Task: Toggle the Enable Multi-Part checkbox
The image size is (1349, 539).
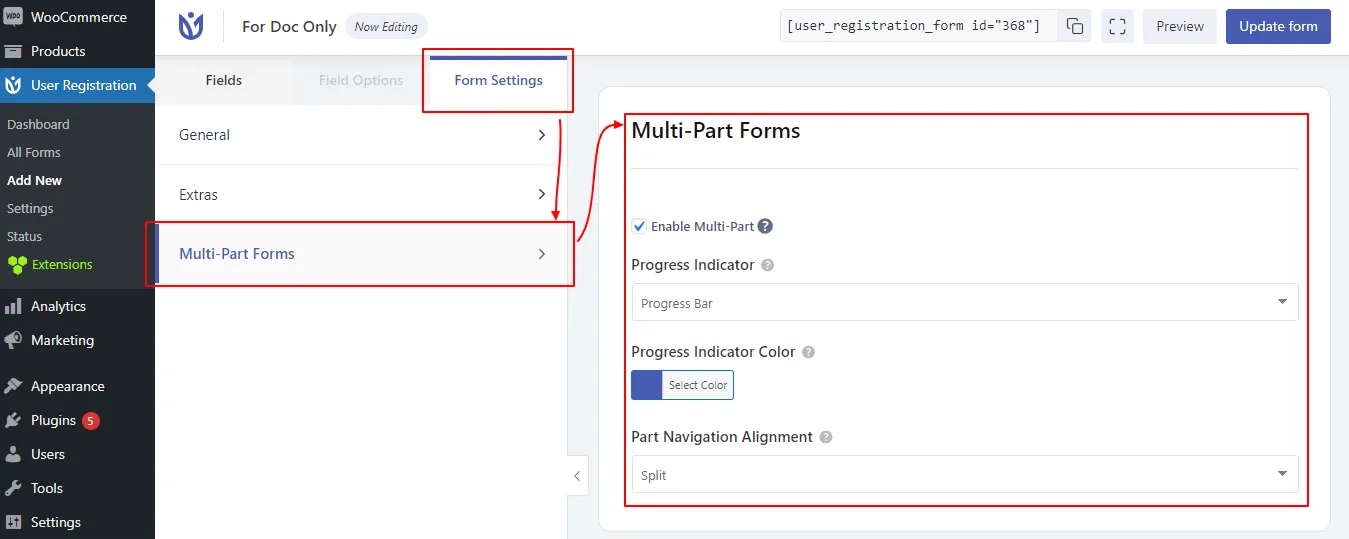Action: (x=640, y=226)
